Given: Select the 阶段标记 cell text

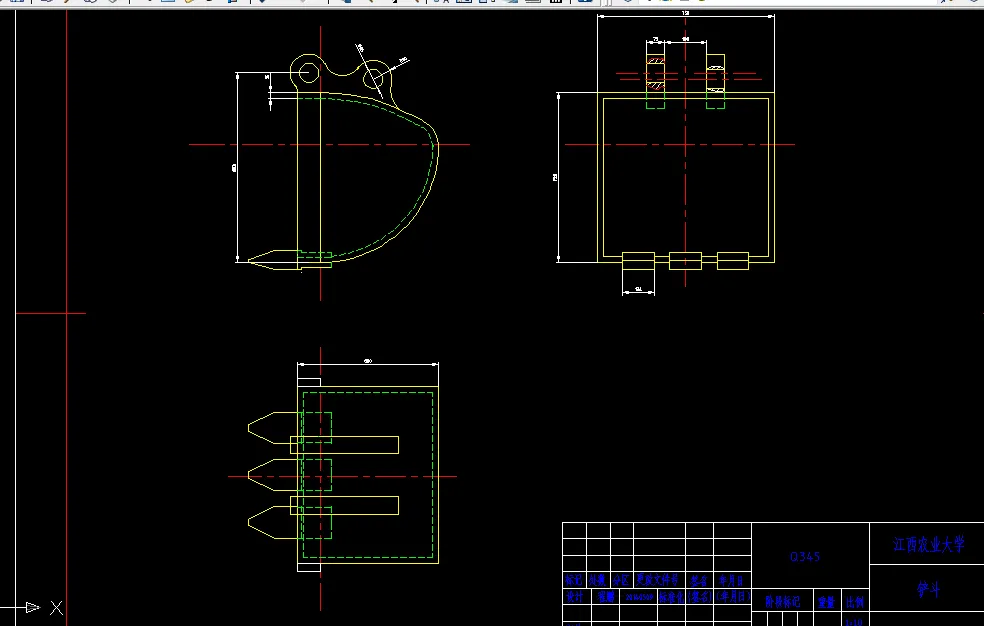Looking at the screenshot, I should tap(782, 602).
